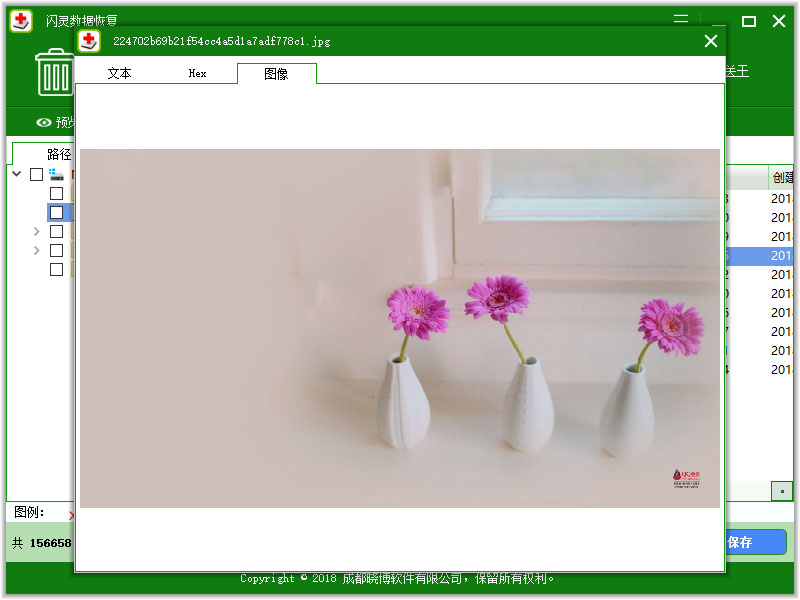
Task: Check the highlighted second child checkbox
Action: click(57, 212)
